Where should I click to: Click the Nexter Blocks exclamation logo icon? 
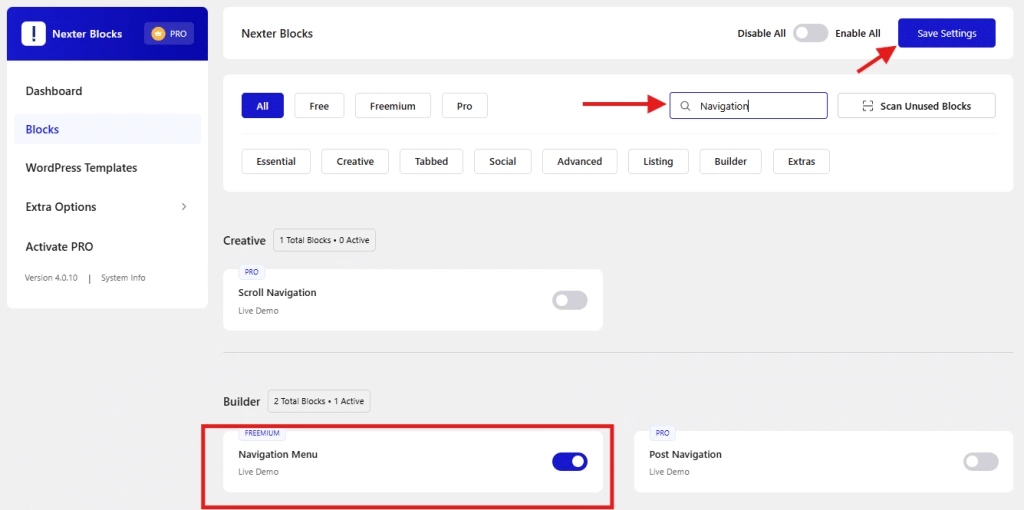pyautogui.click(x=33, y=34)
